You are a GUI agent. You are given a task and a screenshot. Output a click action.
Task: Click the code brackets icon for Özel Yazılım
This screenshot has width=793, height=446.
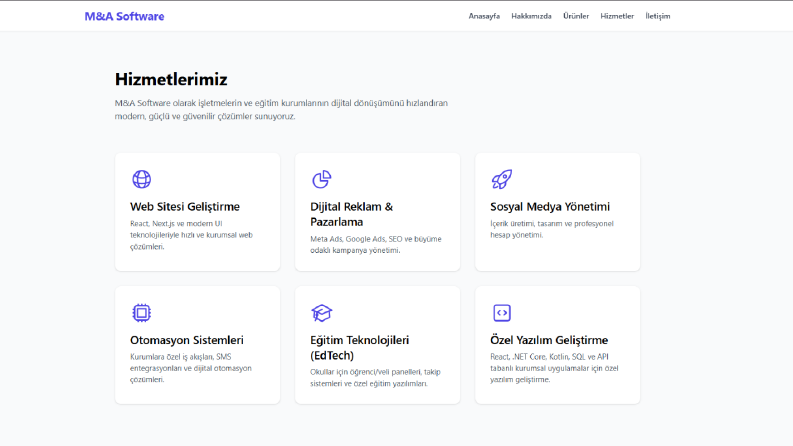click(502, 313)
